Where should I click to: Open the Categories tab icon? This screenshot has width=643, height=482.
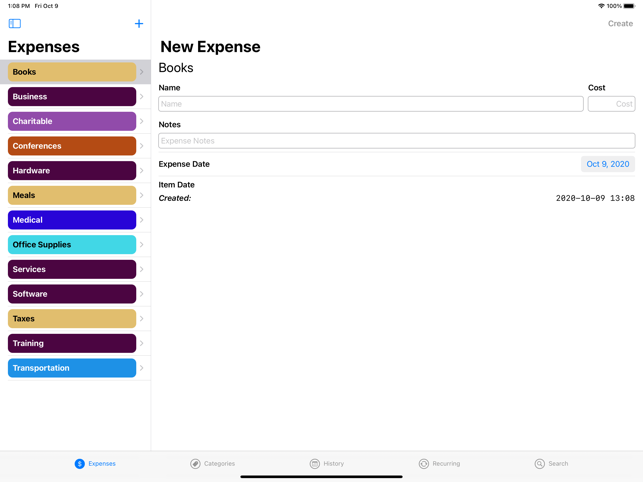point(195,464)
